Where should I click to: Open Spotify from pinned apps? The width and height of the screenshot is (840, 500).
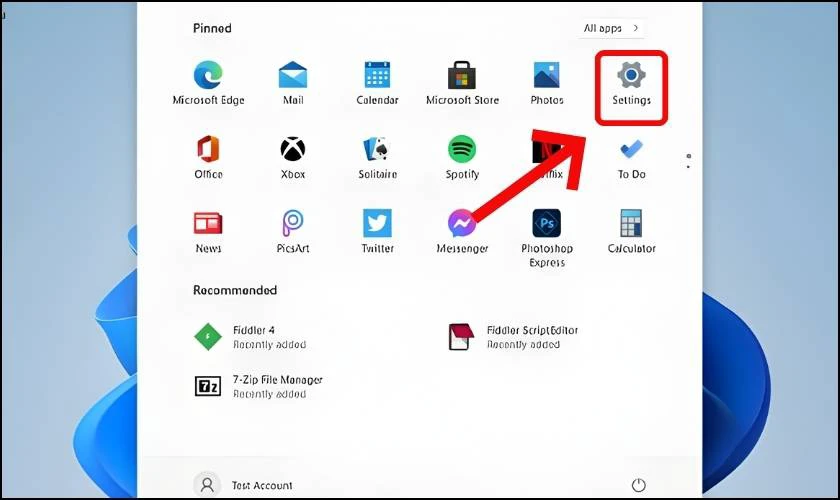462,158
